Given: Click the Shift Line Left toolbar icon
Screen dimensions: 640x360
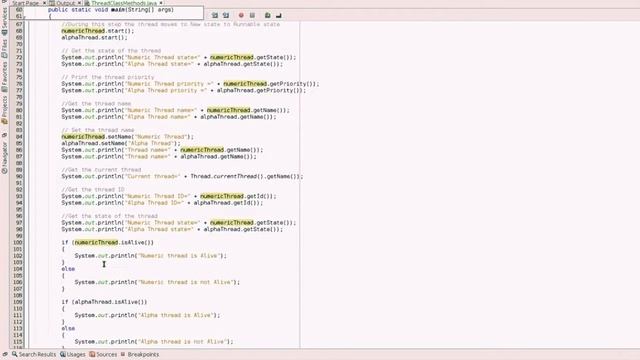Looking at the screenshot, I should click(x=215, y=16).
